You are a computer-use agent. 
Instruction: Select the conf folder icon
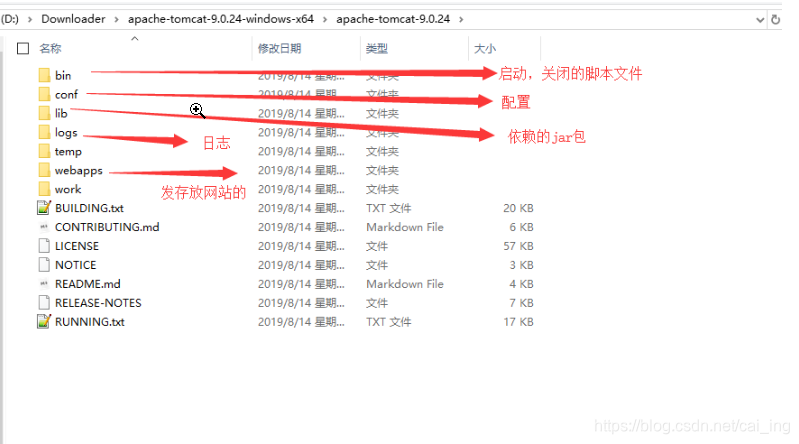[x=44, y=94]
